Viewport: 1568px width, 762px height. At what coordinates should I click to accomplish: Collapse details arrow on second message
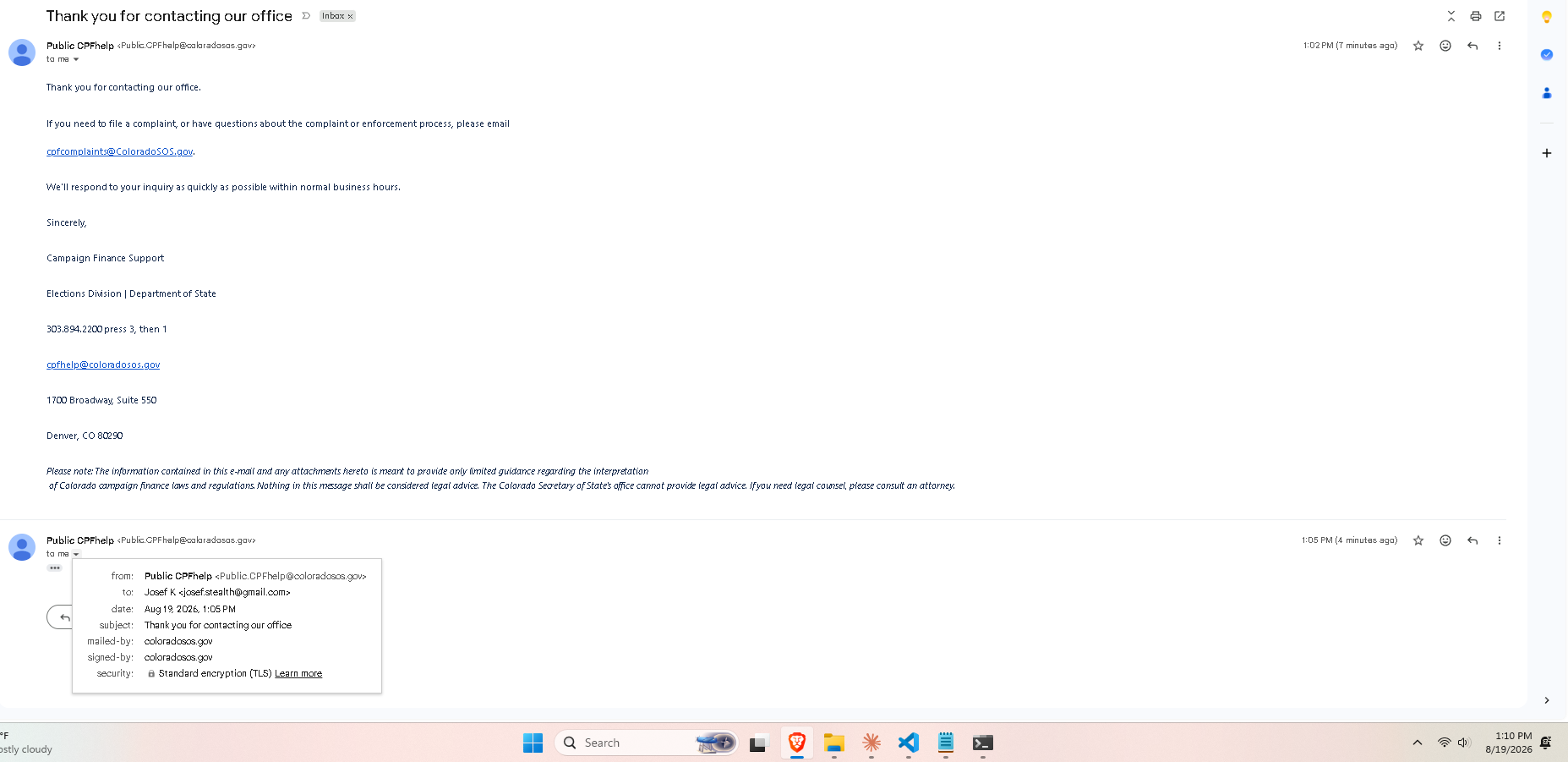[76, 554]
